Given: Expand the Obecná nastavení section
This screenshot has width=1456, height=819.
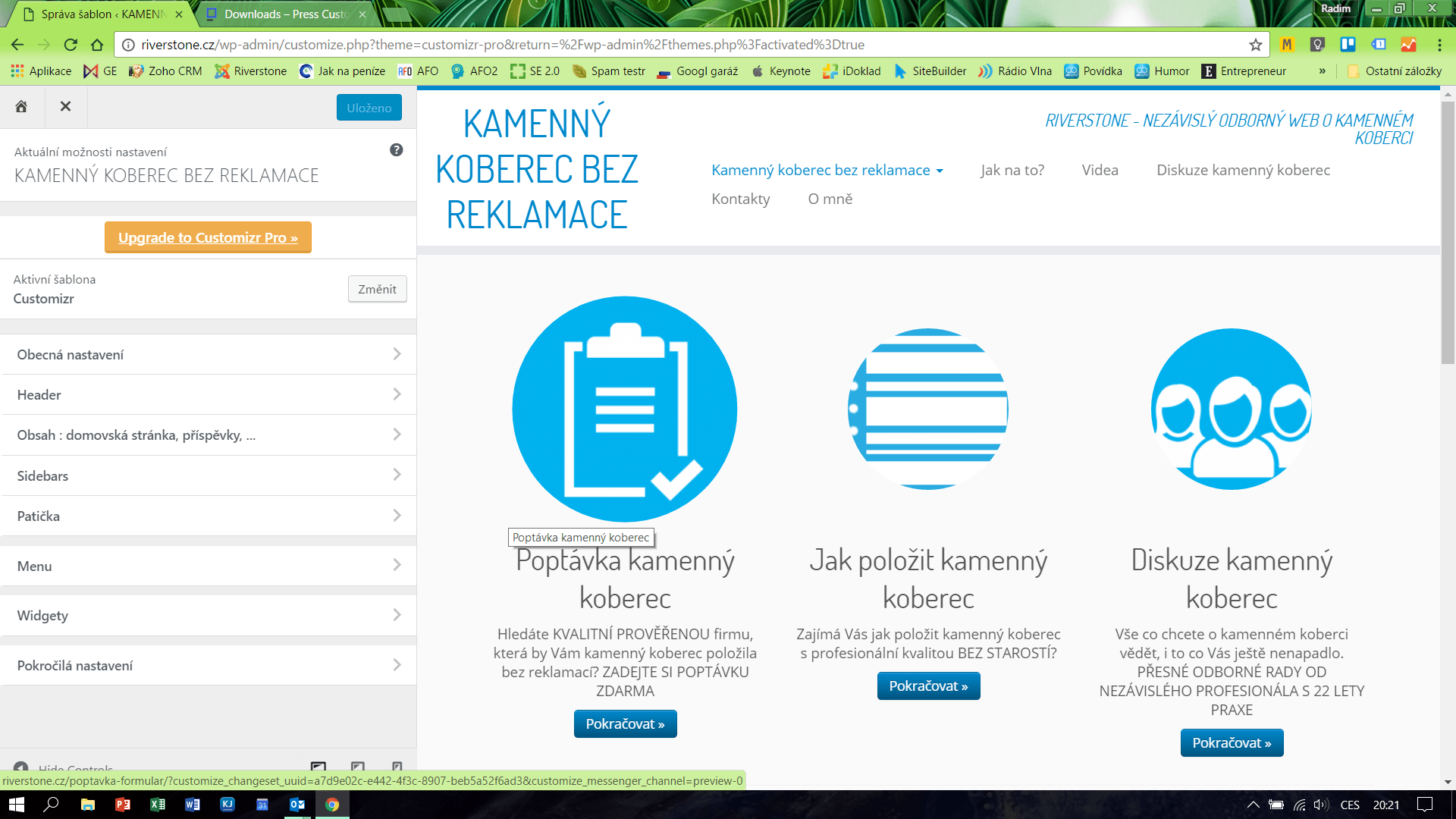Looking at the screenshot, I should (x=209, y=354).
